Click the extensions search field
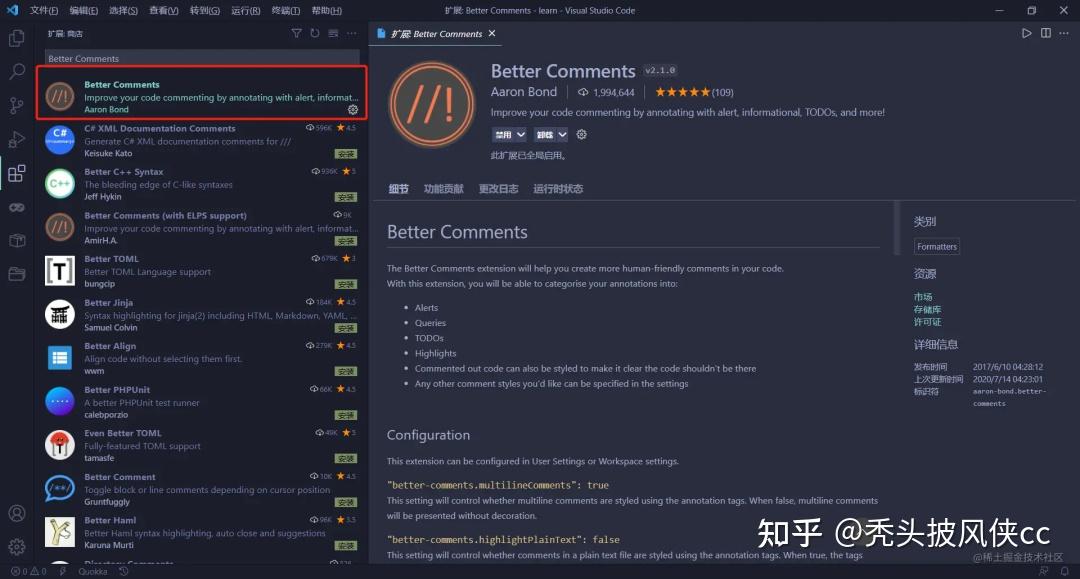Viewport: 1080px width, 579px height. point(202,59)
